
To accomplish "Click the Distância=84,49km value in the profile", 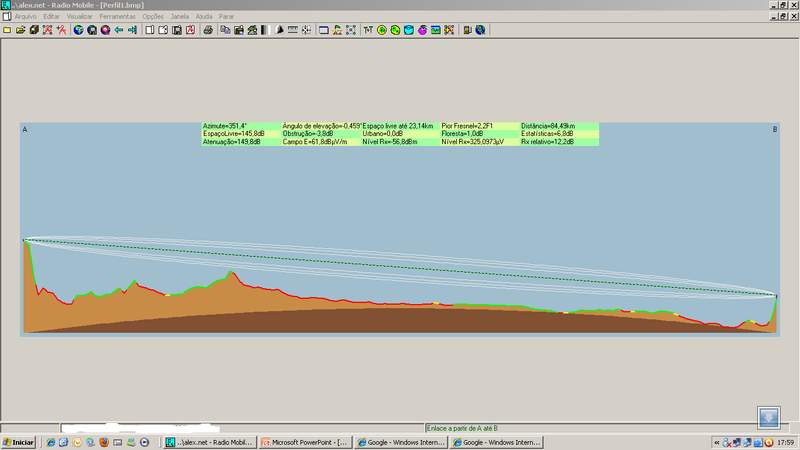I will (x=546, y=126).
